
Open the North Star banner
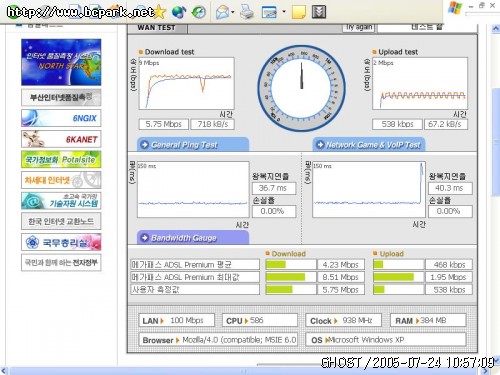coord(61,62)
